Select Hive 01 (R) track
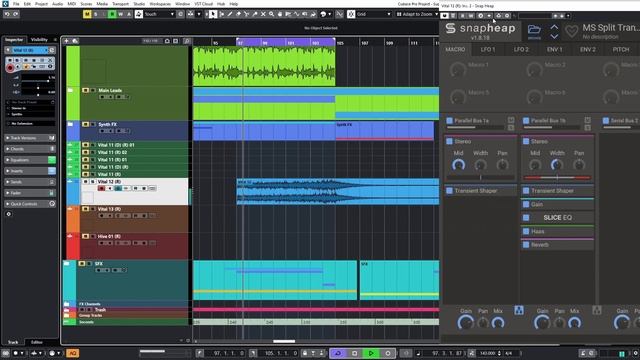640x360 pixels. pyautogui.click(x=134, y=246)
